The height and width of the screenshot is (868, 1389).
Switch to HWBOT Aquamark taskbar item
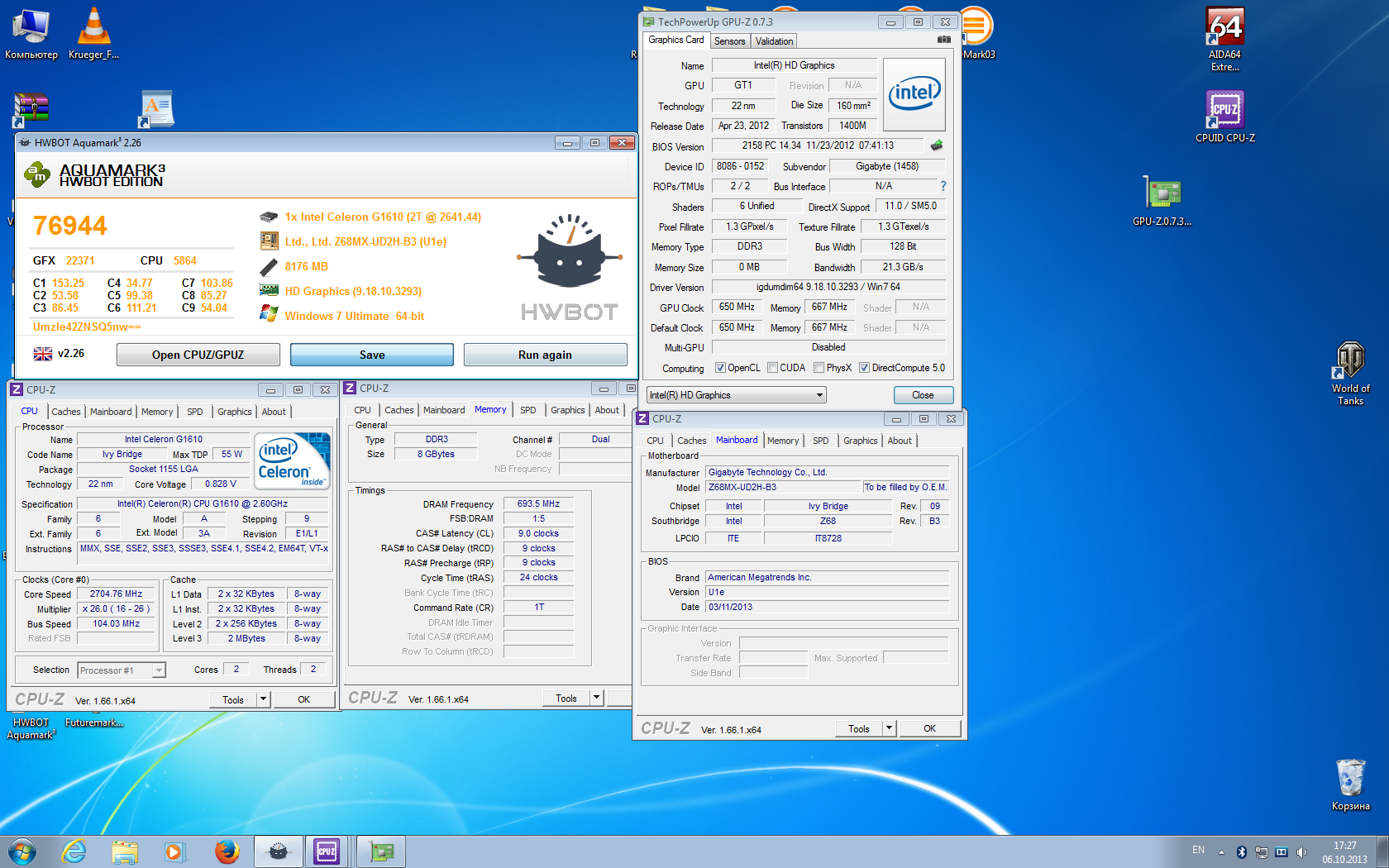coord(278,851)
